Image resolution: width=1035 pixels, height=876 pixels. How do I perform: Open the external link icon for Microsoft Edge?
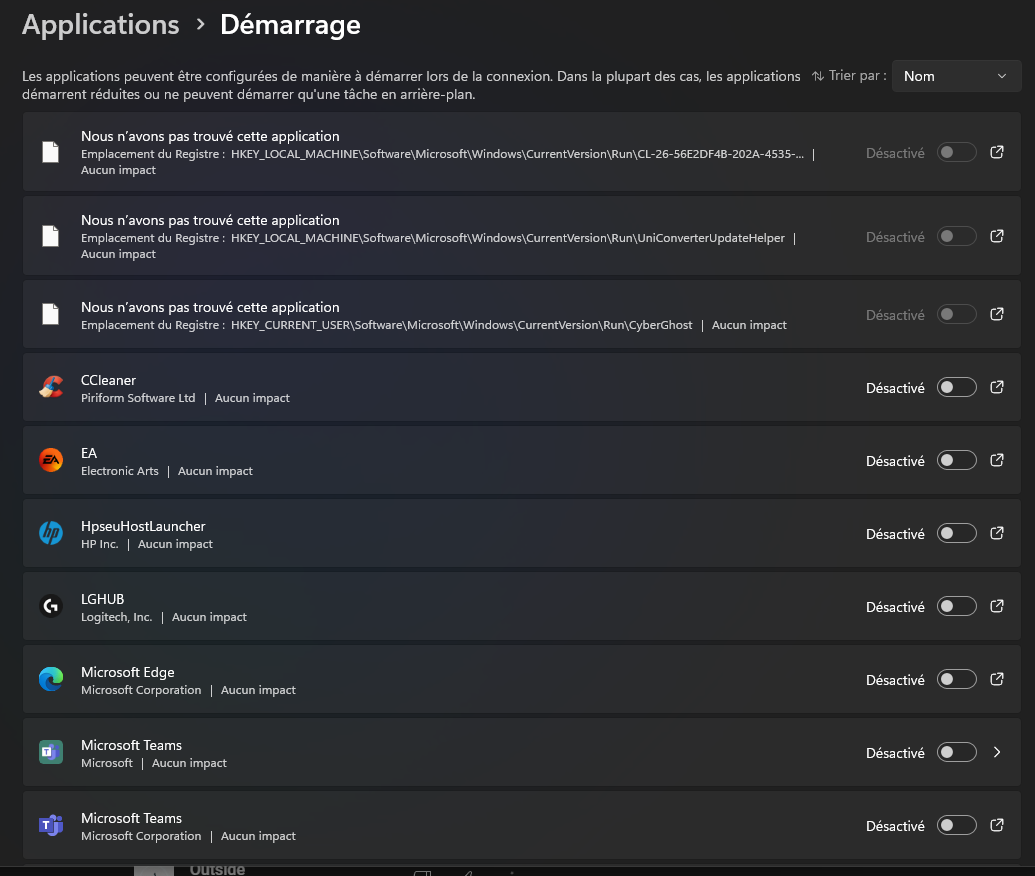997,679
